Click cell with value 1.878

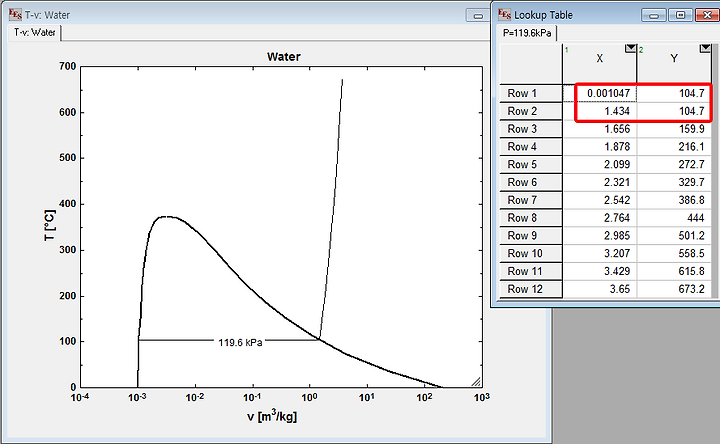[x=600, y=147]
